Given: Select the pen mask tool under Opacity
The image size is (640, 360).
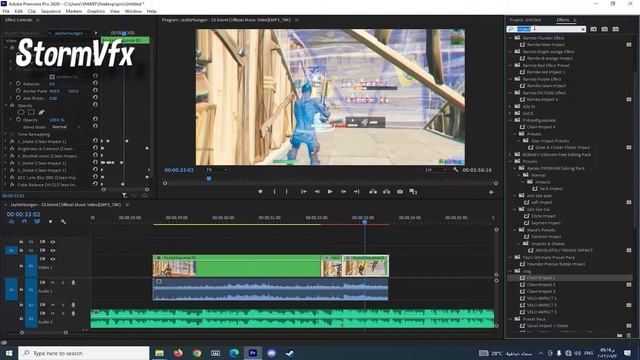Looking at the screenshot, I should (41, 112).
